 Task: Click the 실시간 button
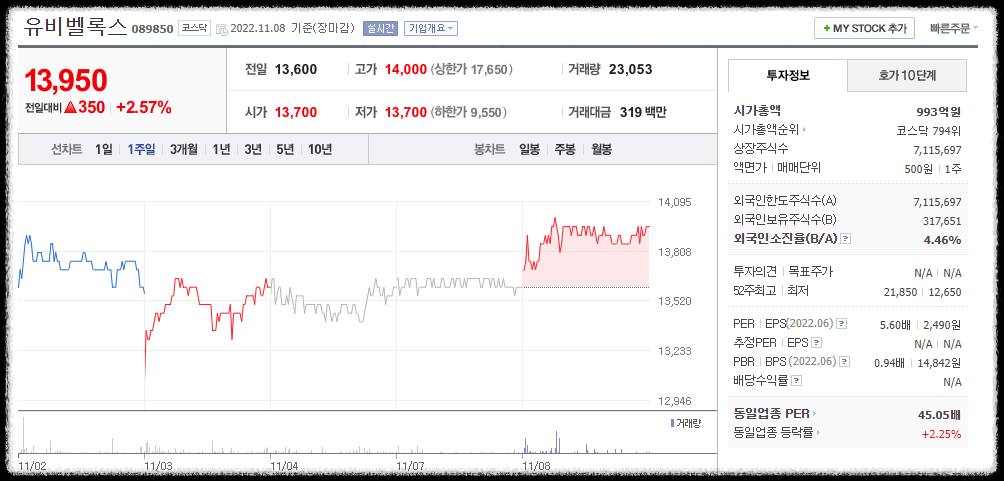380,28
